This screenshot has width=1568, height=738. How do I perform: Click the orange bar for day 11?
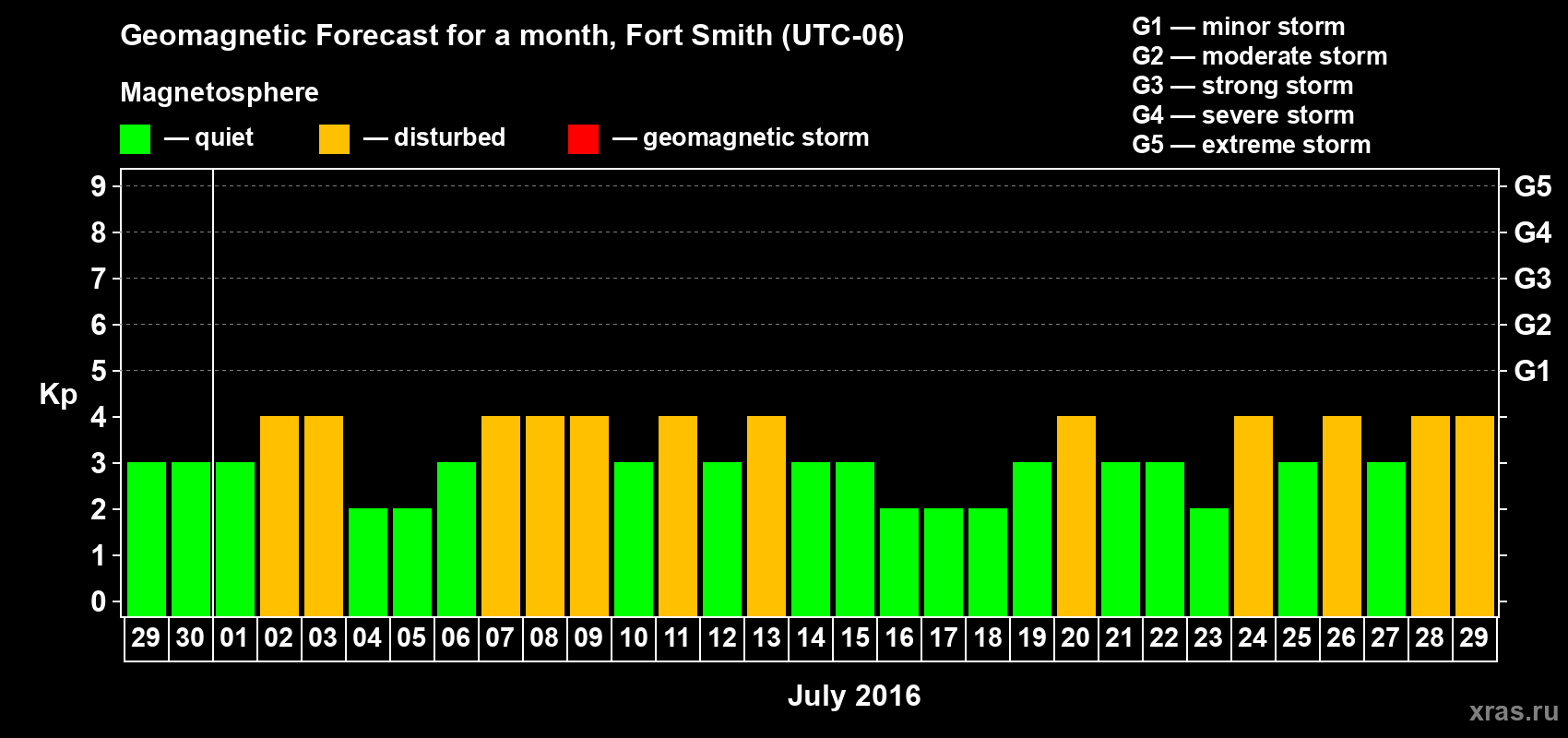pyautogui.click(x=678, y=517)
